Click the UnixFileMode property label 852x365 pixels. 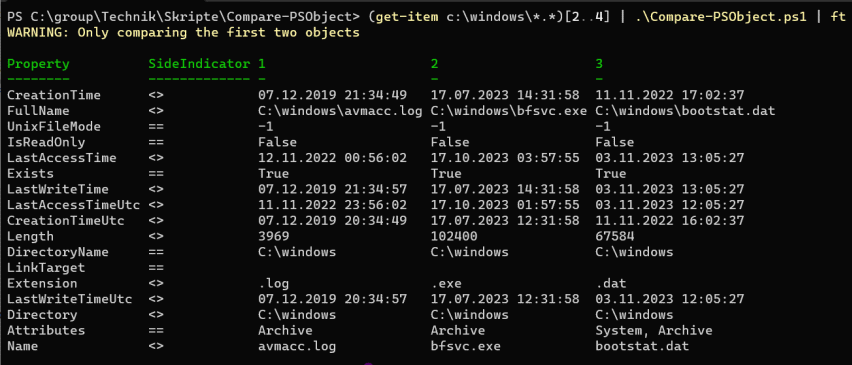(x=54, y=127)
